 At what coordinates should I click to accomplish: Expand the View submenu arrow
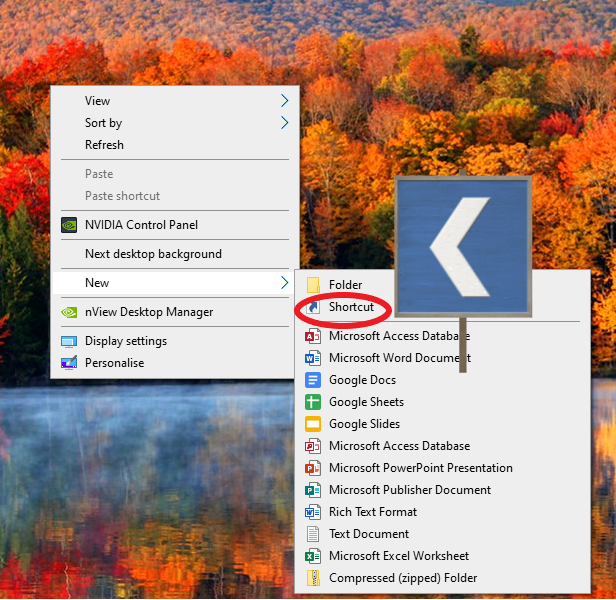point(284,101)
